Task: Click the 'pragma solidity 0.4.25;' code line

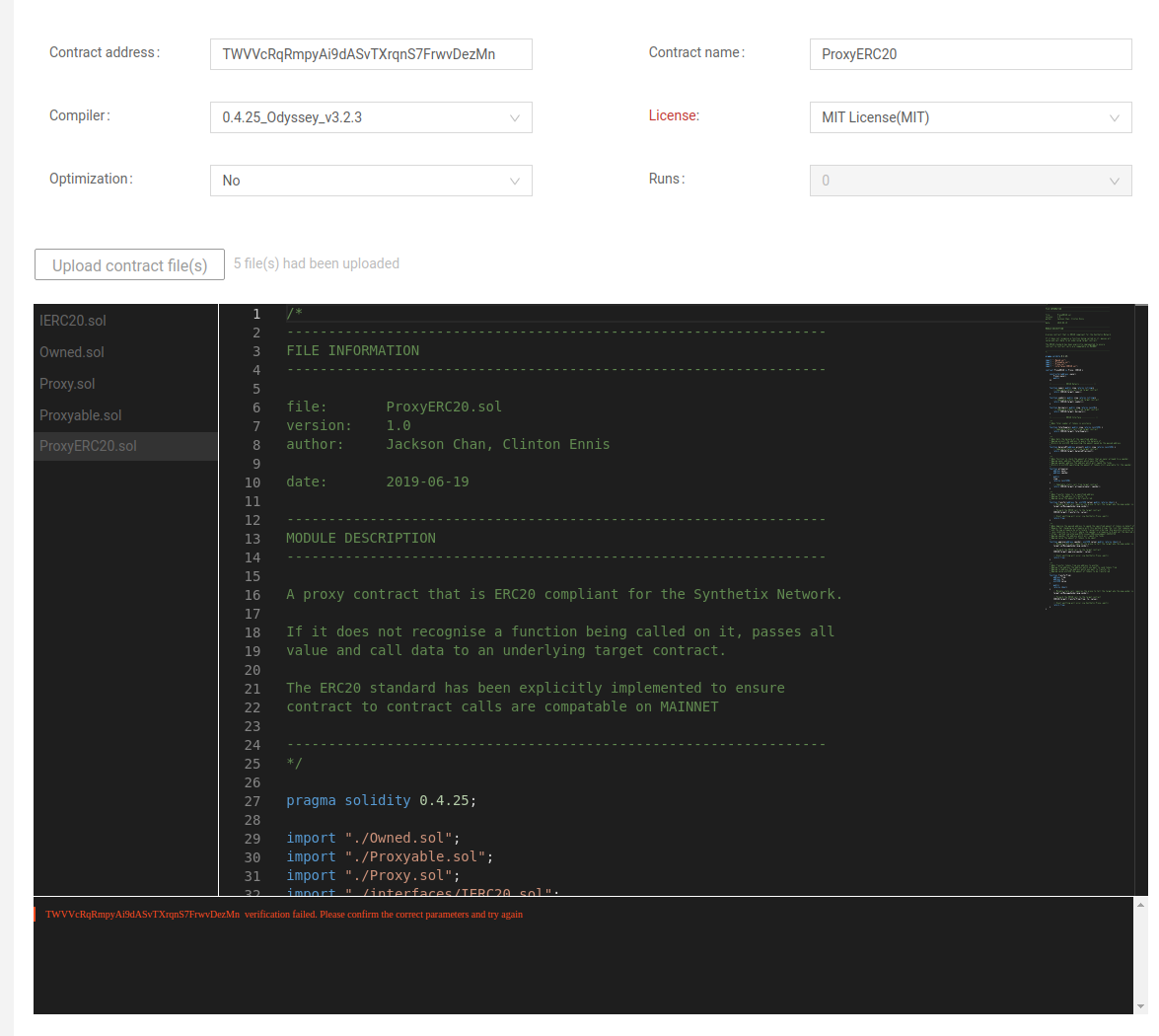Action: point(382,801)
